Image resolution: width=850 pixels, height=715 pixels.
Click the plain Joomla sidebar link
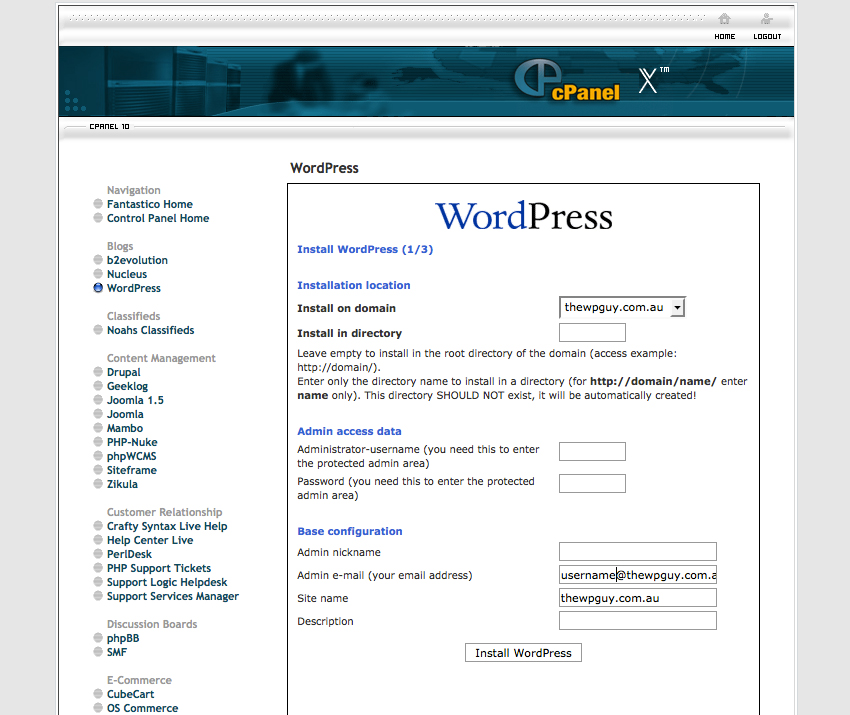[125, 414]
